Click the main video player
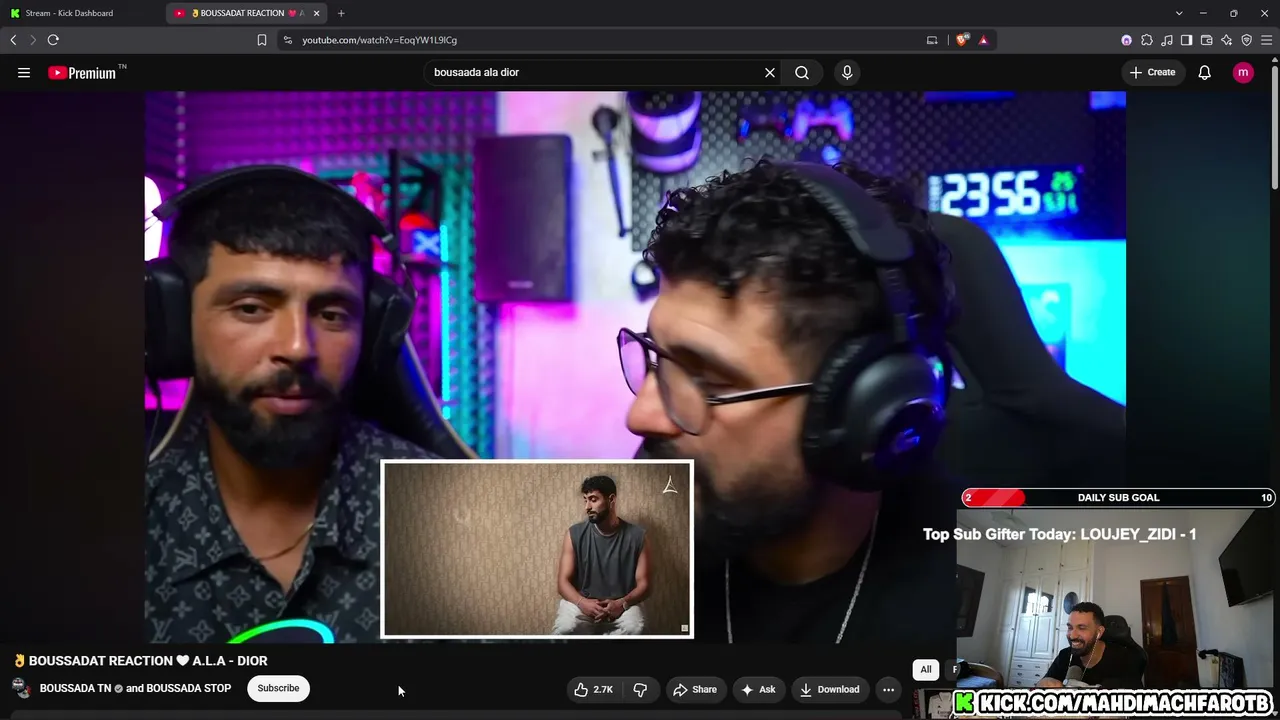Screen dimensions: 1280x720 [x=635, y=367]
